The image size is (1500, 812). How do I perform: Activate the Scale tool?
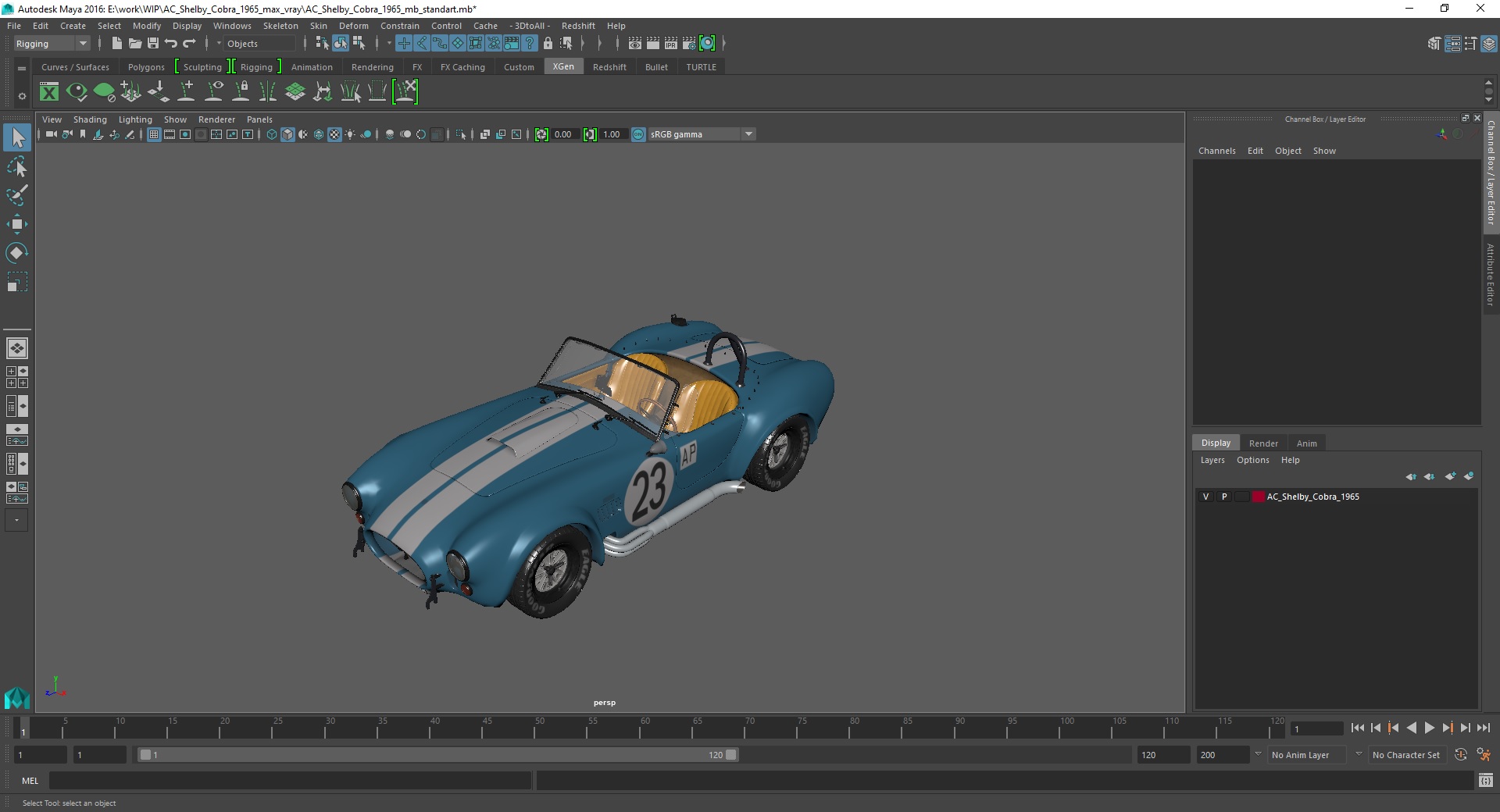pyautogui.click(x=17, y=282)
